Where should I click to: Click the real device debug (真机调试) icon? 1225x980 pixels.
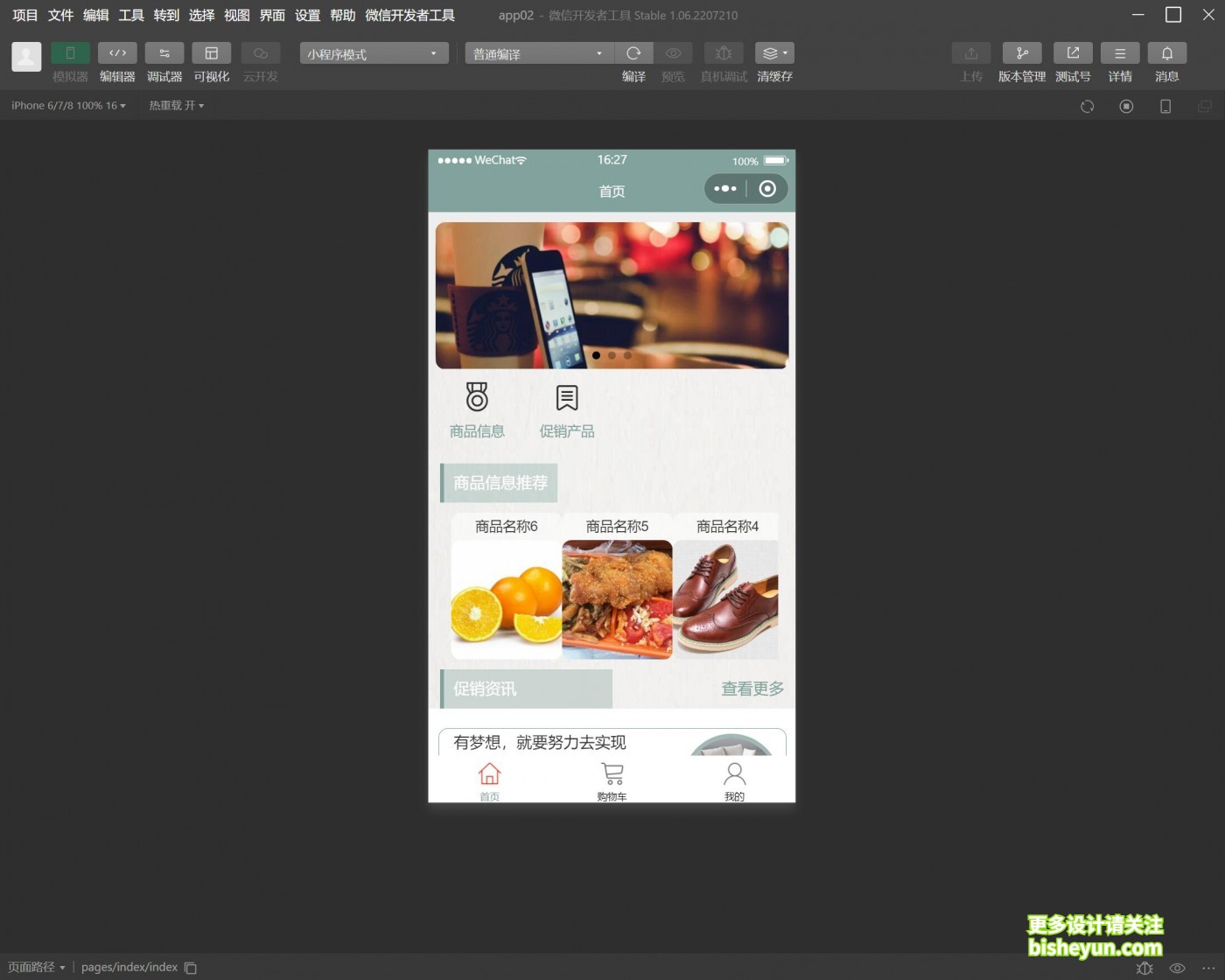tap(724, 53)
